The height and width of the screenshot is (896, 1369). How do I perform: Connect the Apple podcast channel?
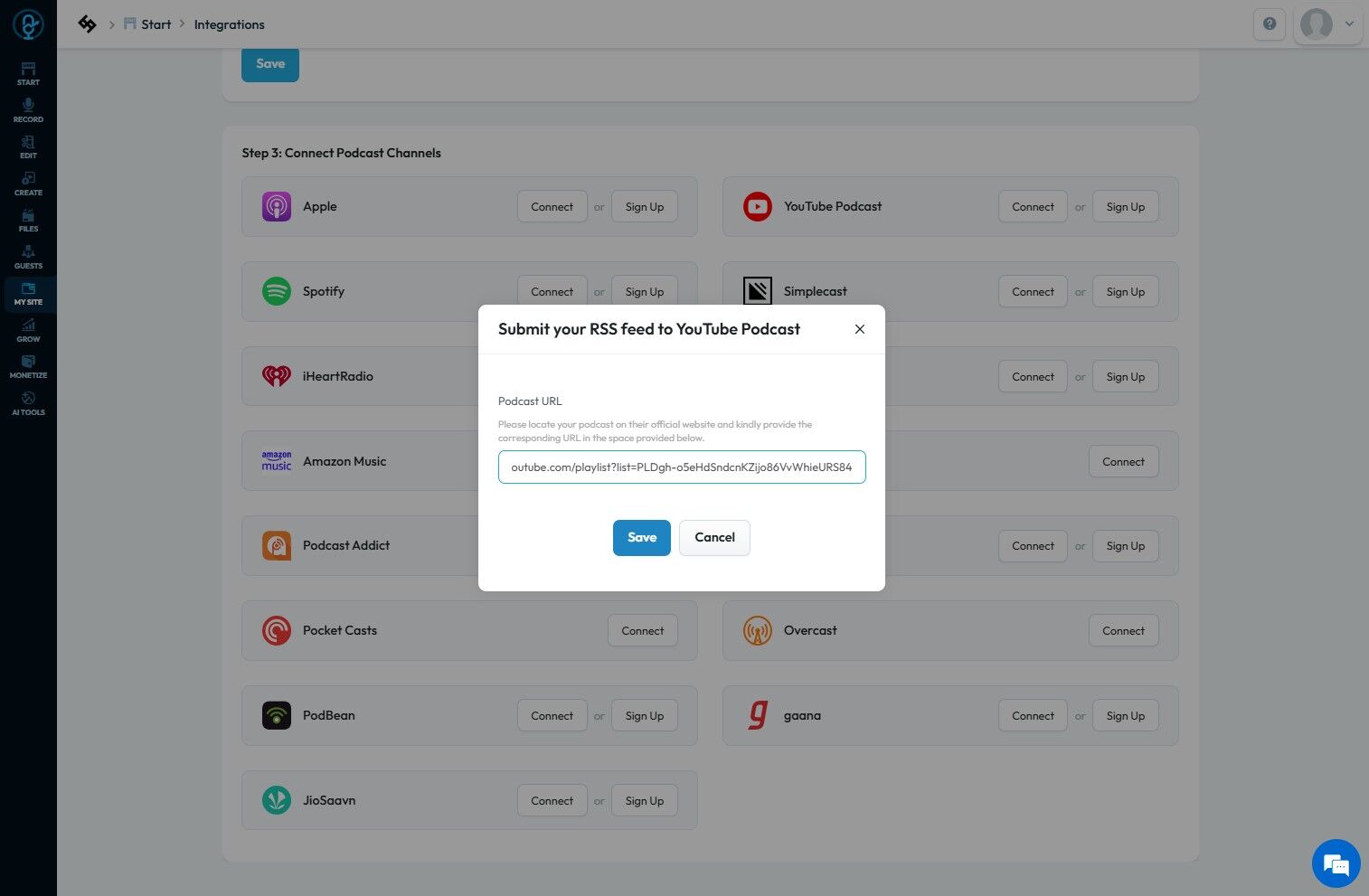[x=552, y=207]
